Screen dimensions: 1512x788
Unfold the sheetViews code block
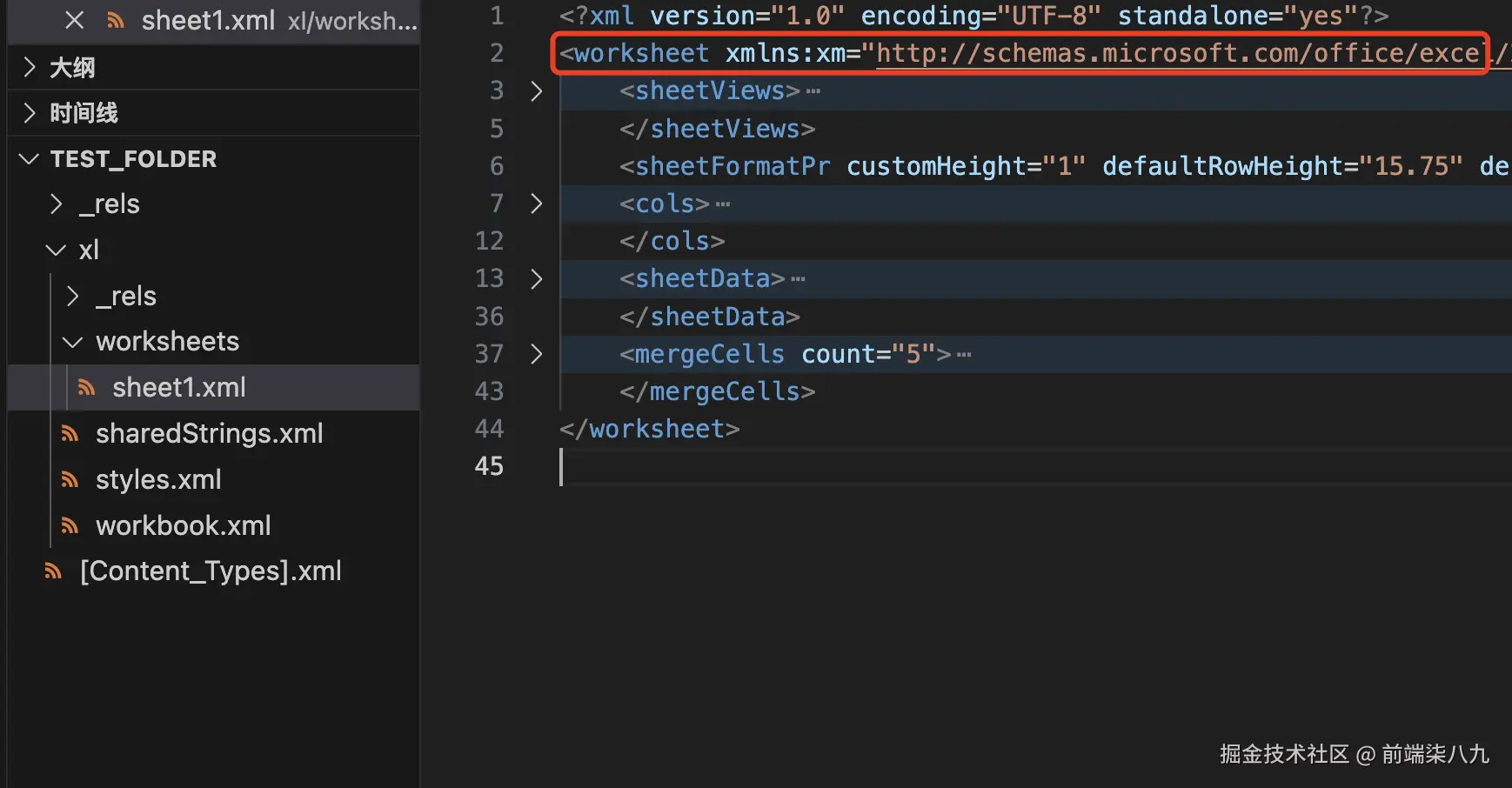tap(536, 91)
